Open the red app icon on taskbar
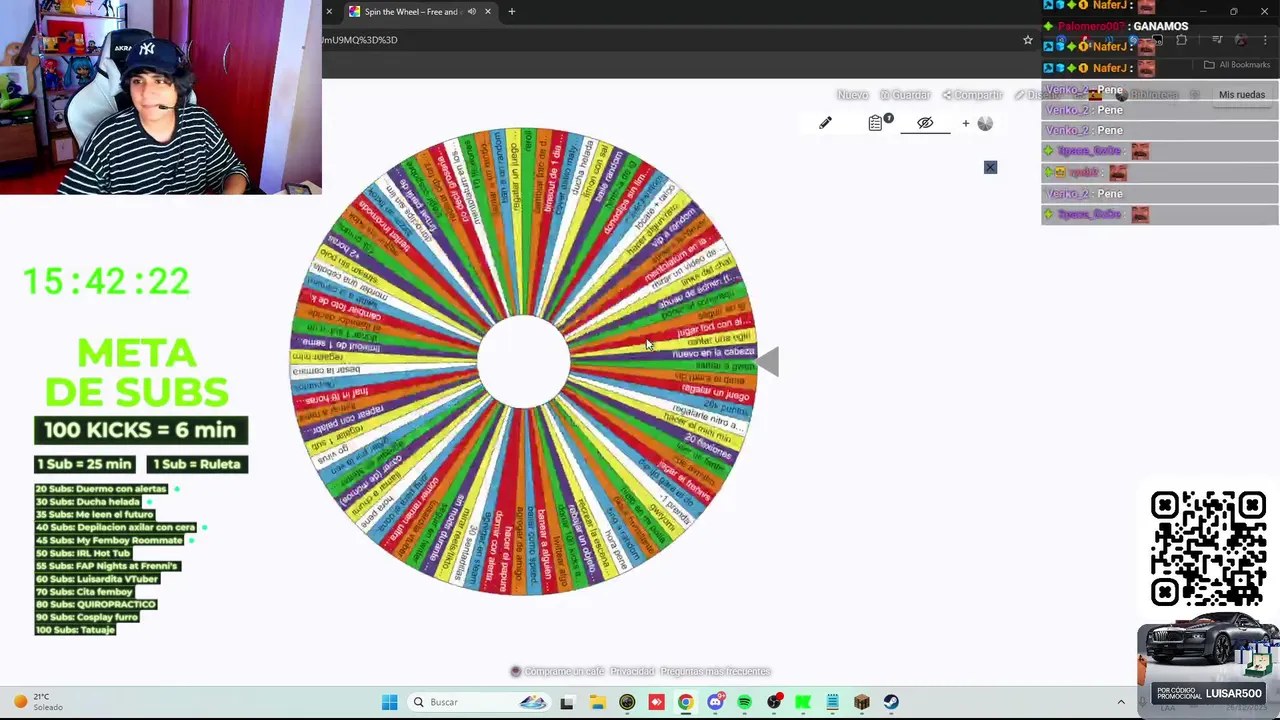1280x720 pixels. (656, 702)
